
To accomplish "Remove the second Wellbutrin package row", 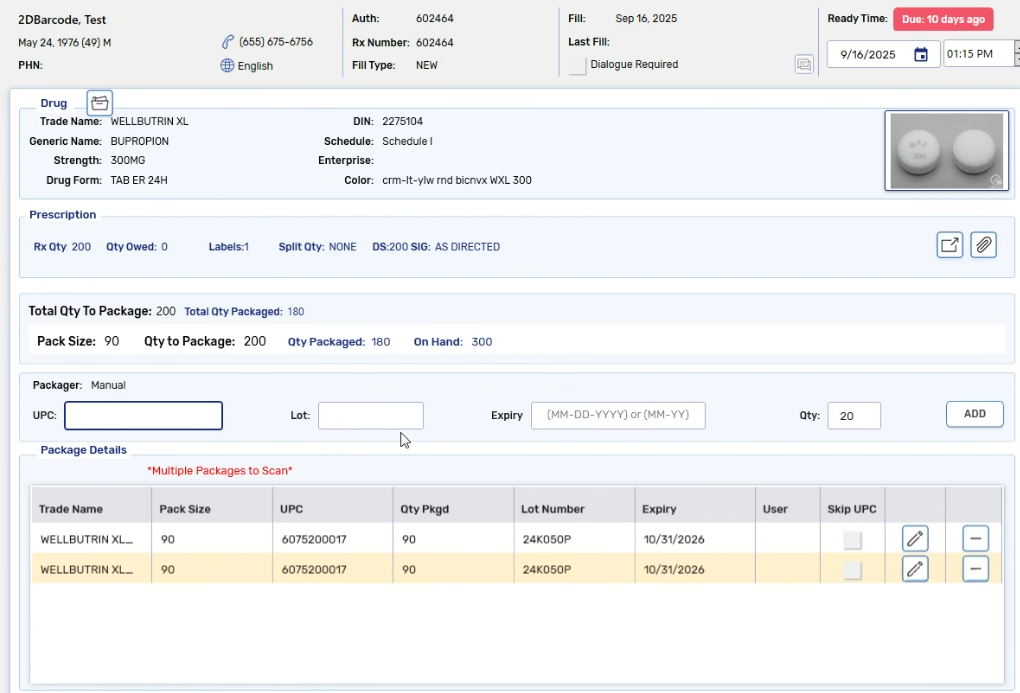I will (x=975, y=569).
